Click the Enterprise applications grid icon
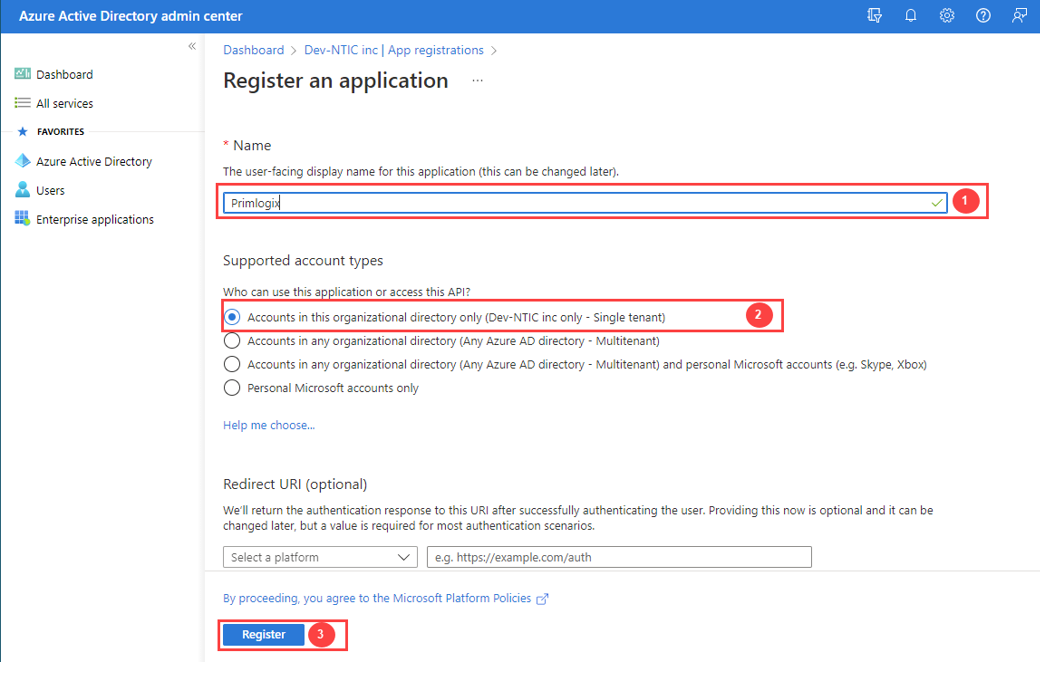Viewport: 1040px width, 673px height. tap(23, 218)
